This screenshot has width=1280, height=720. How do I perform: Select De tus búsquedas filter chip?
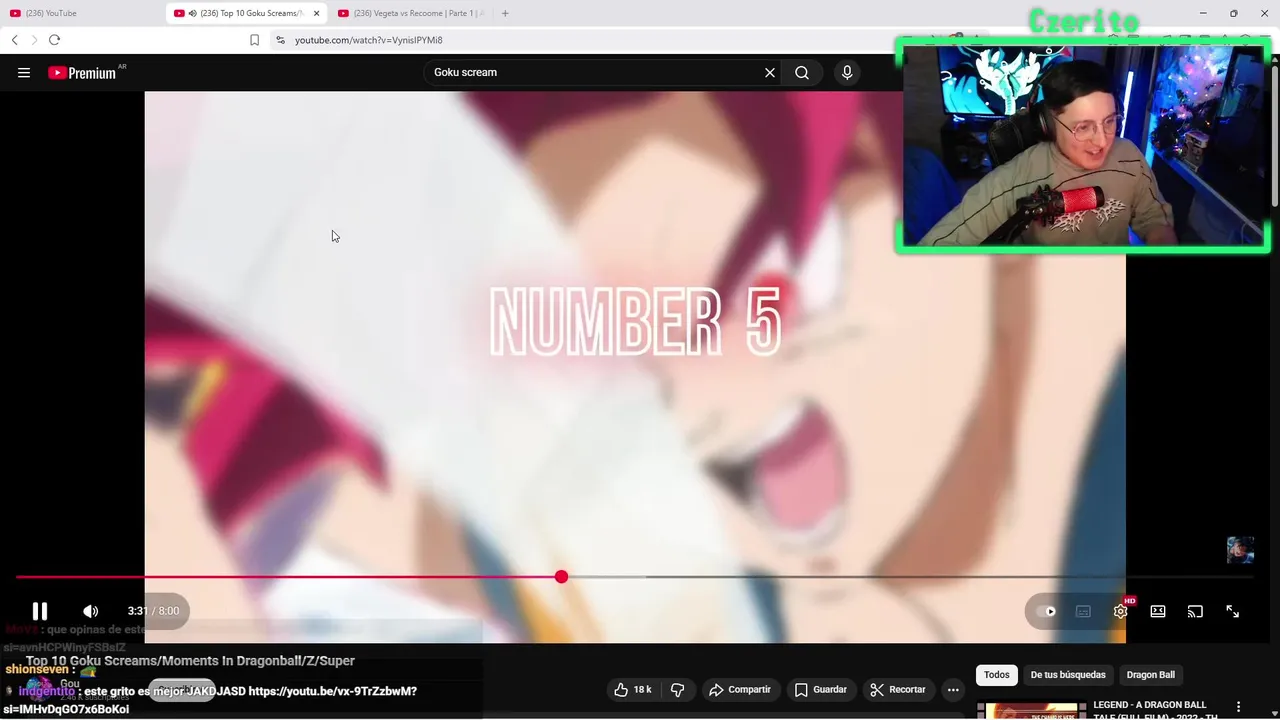(1068, 675)
